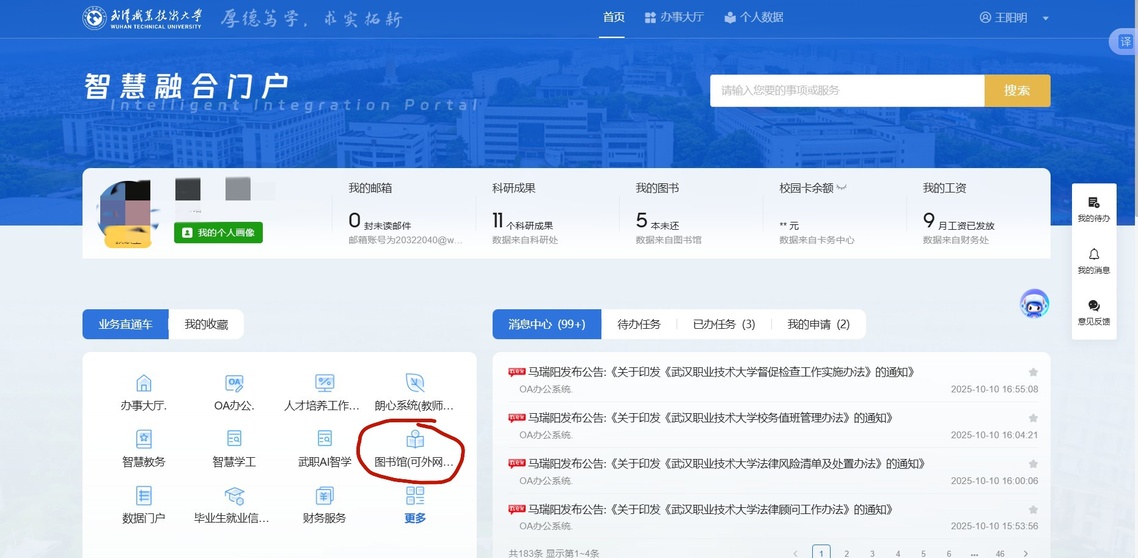Open the circled 图书馆 library icon
The image size is (1138, 558).
click(414, 440)
